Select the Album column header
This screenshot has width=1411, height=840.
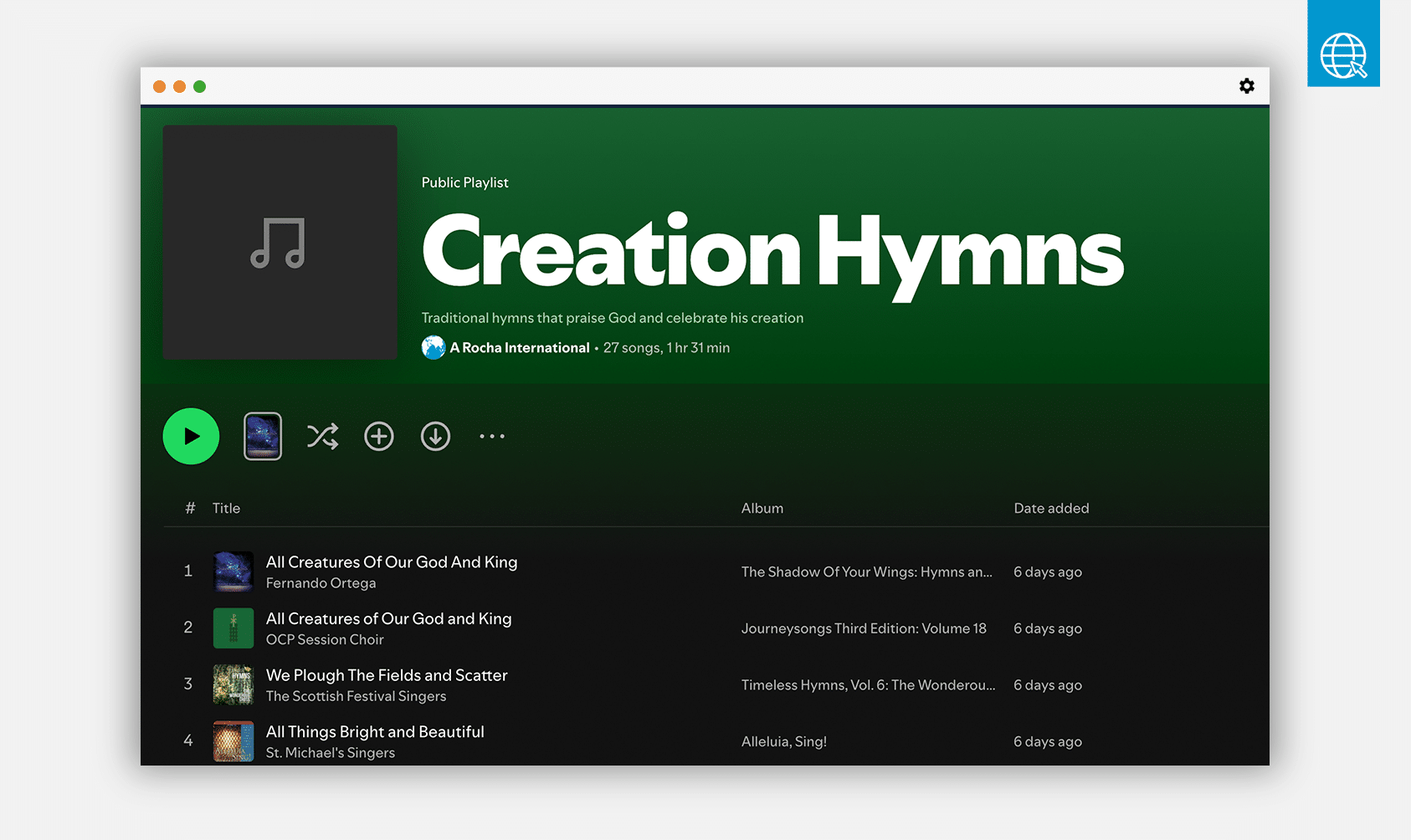pyautogui.click(x=762, y=508)
